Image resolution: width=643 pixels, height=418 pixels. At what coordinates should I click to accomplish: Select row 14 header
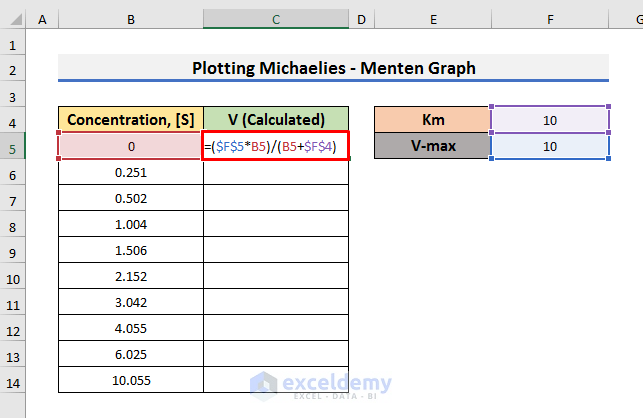coord(12,382)
